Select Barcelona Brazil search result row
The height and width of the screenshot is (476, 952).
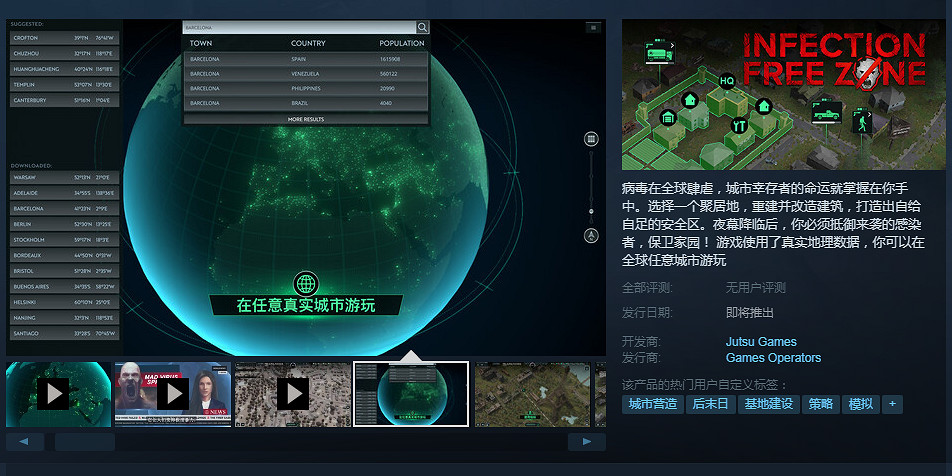pos(306,103)
